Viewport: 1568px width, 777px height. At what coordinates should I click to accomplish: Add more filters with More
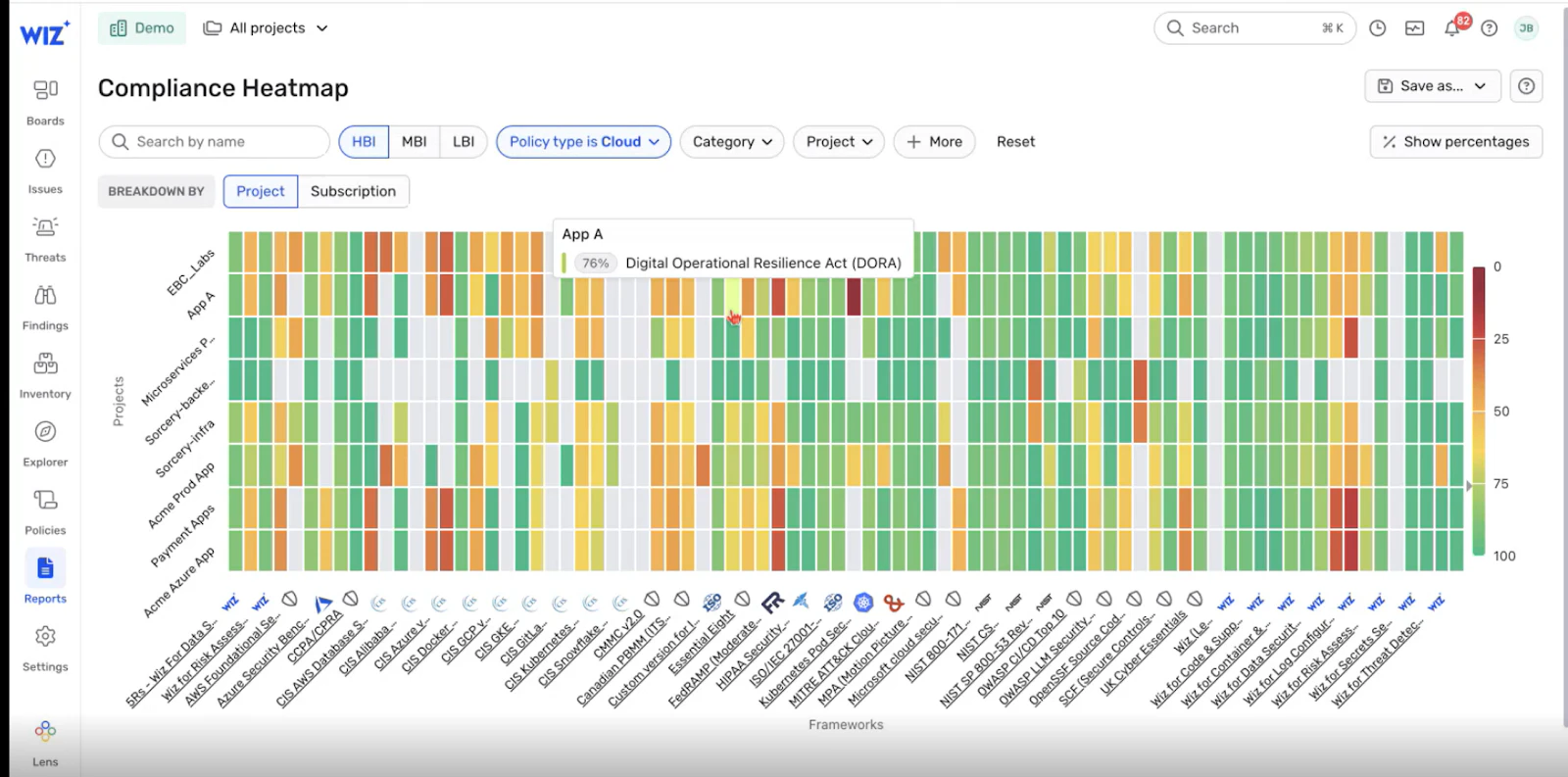[x=934, y=142]
